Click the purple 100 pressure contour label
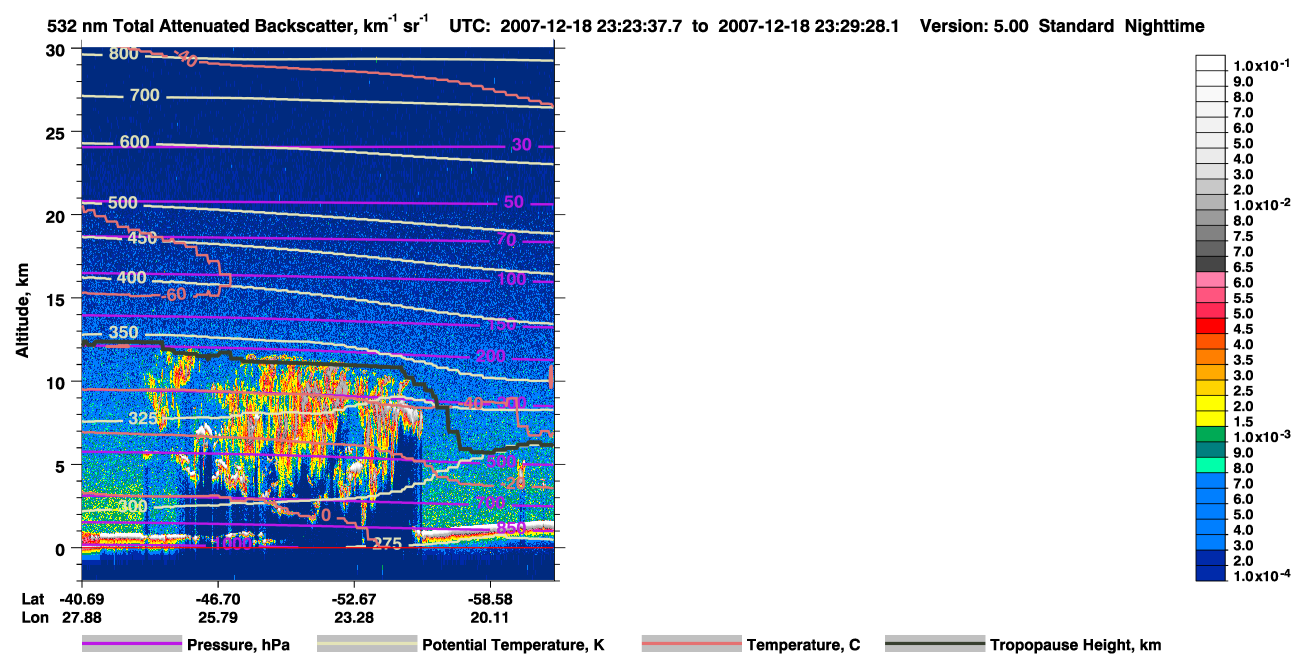 511,279
